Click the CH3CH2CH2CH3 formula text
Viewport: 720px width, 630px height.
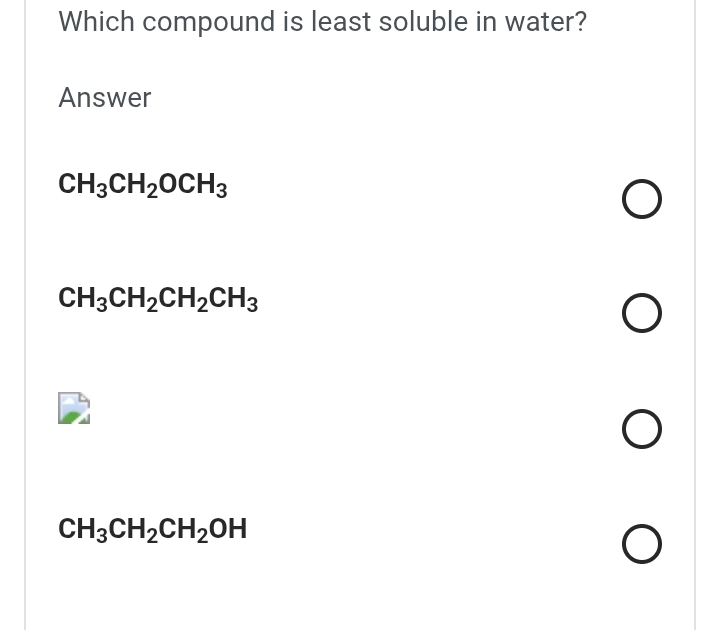[x=158, y=299]
